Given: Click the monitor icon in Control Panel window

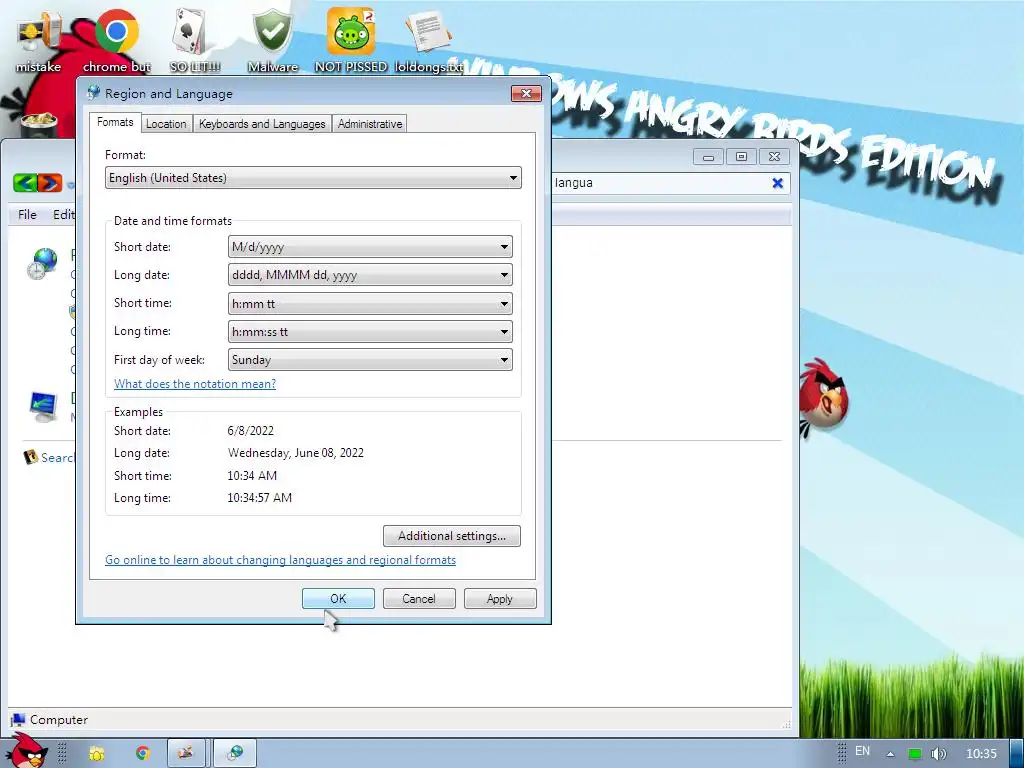Looking at the screenshot, I should click(43, 406).
